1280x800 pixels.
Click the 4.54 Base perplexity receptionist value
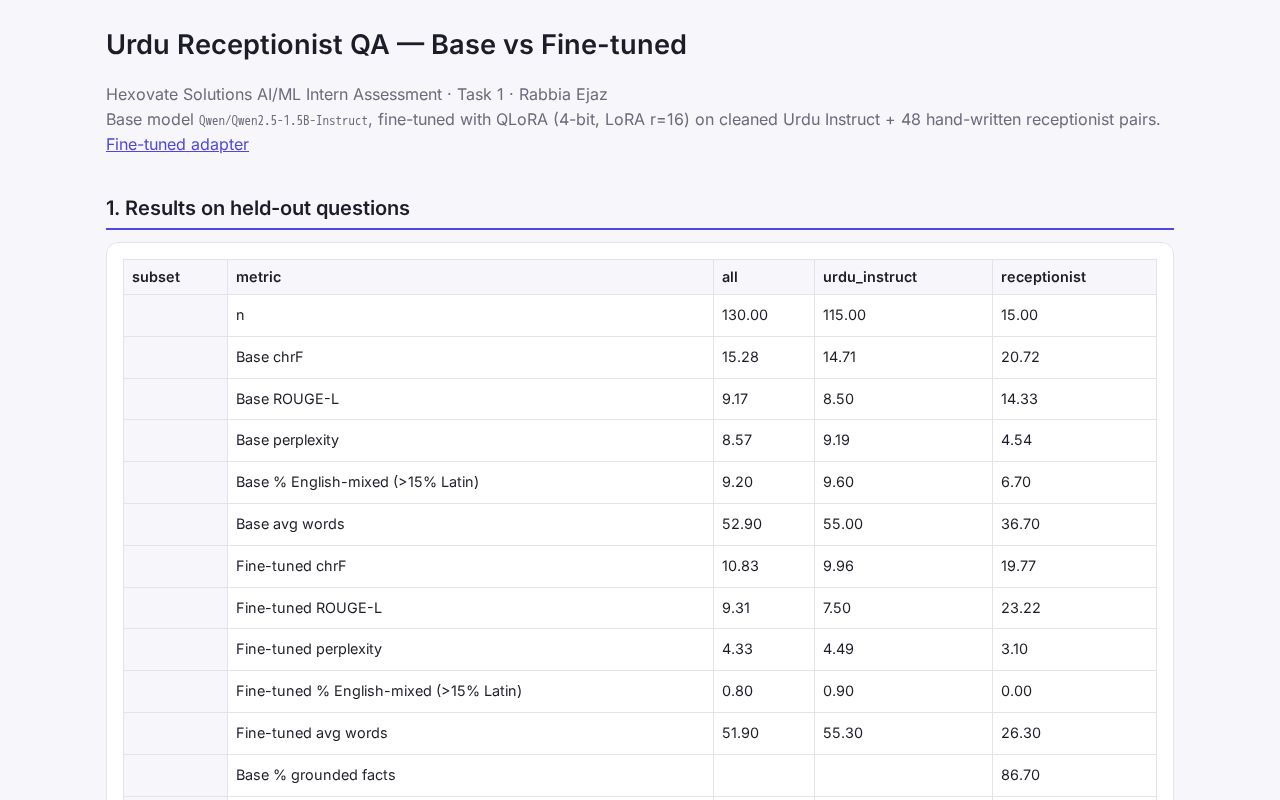(1016, 440)
